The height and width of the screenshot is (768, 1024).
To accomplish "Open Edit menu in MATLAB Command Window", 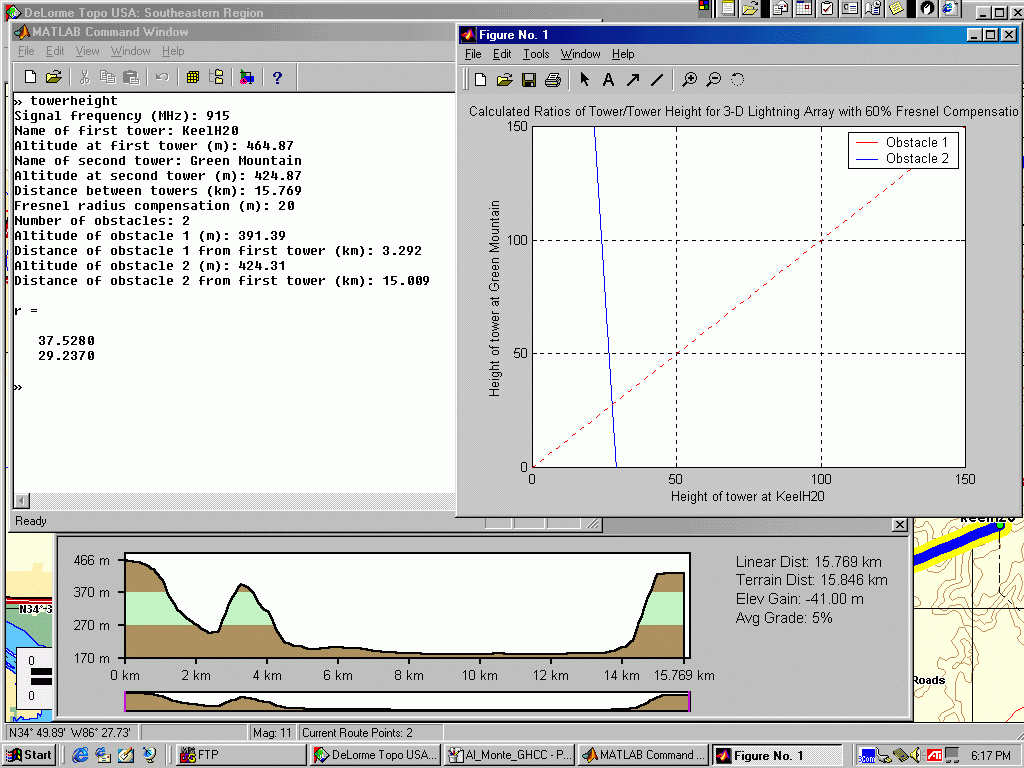I will (x=55, y=51).
